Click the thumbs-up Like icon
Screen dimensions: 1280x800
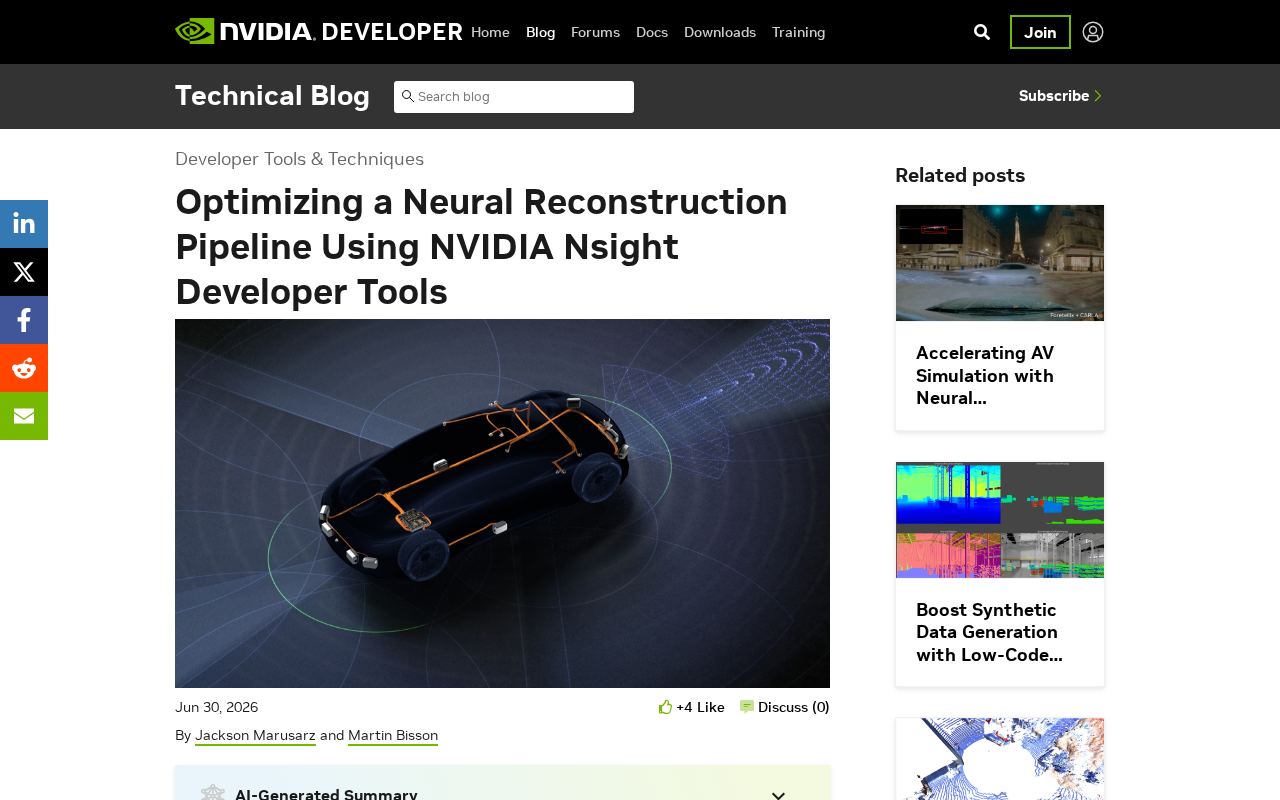[666, 707]
